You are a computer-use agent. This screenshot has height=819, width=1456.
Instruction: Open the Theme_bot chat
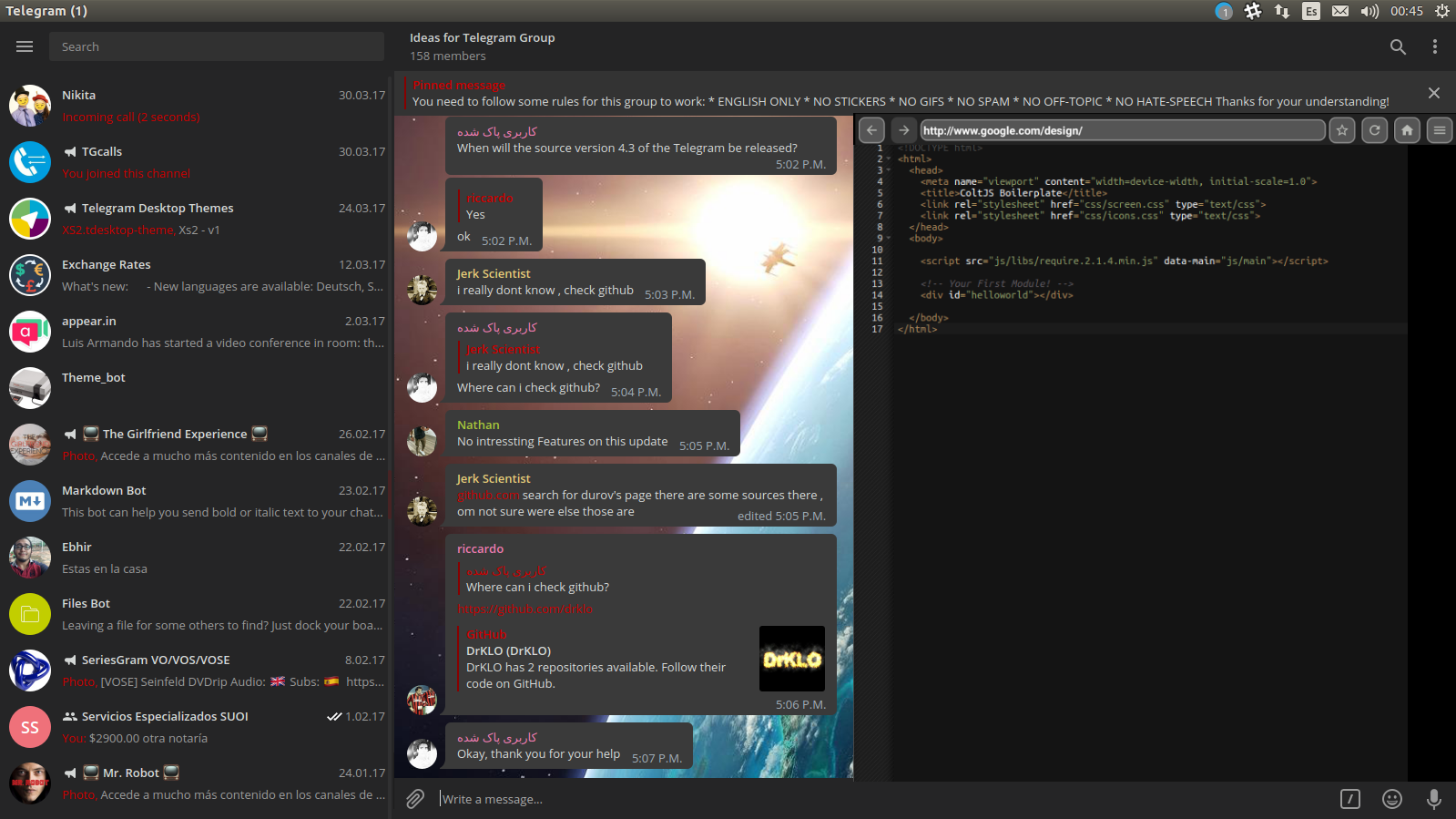(195, 388)
